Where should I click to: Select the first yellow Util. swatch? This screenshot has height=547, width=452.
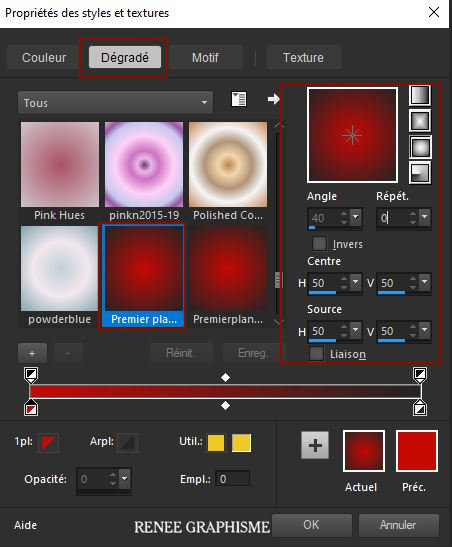point(216,443)
